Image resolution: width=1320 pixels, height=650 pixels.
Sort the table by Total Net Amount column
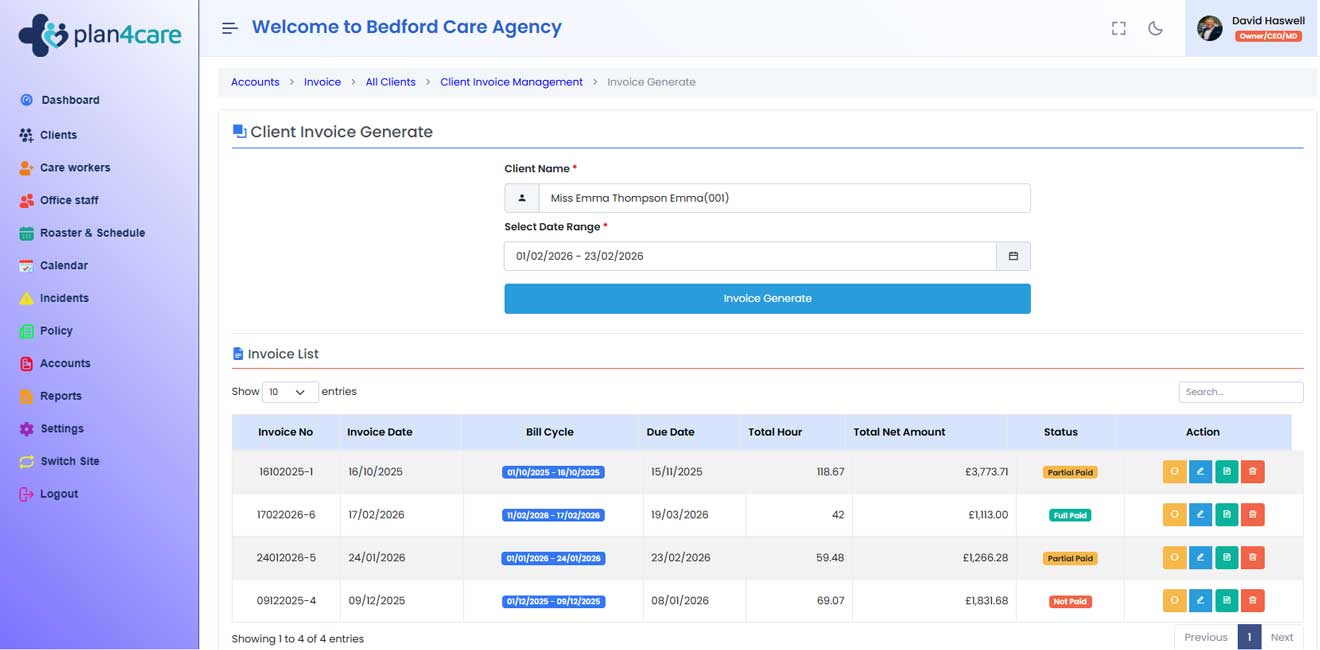899,432
